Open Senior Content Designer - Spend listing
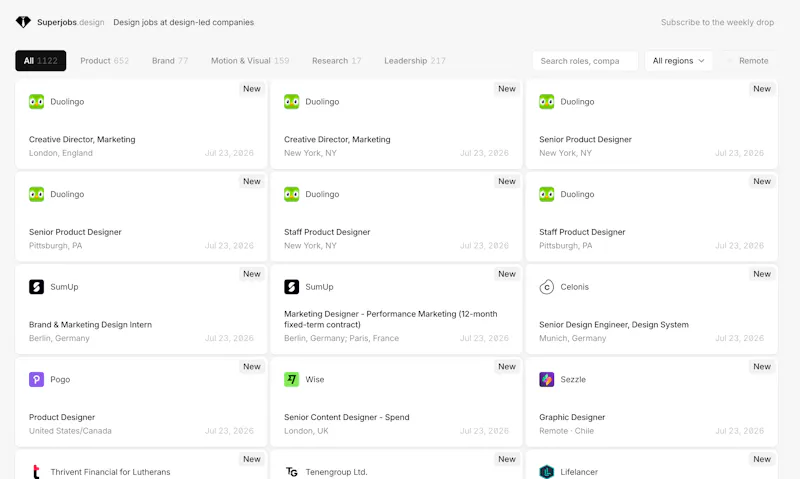This screenshot has width=800, height=479. pyautogui.click(x=396, y=402)
